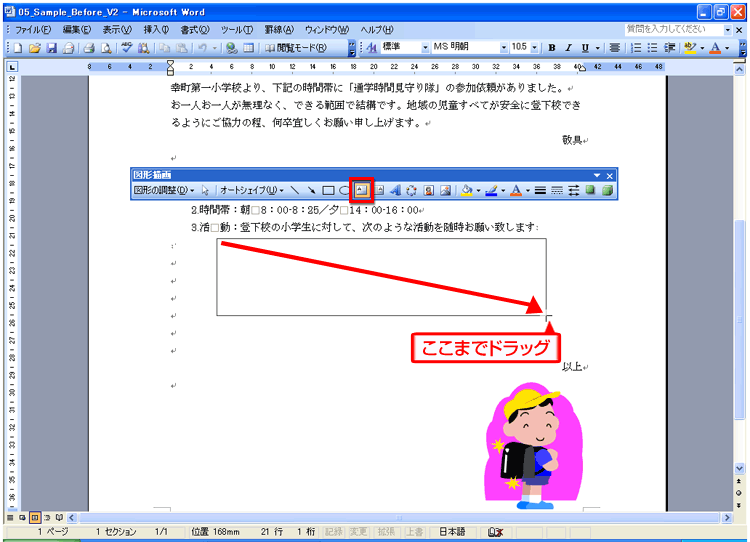
Task: Toggle Bold formatting
Action: pos(552,47)
